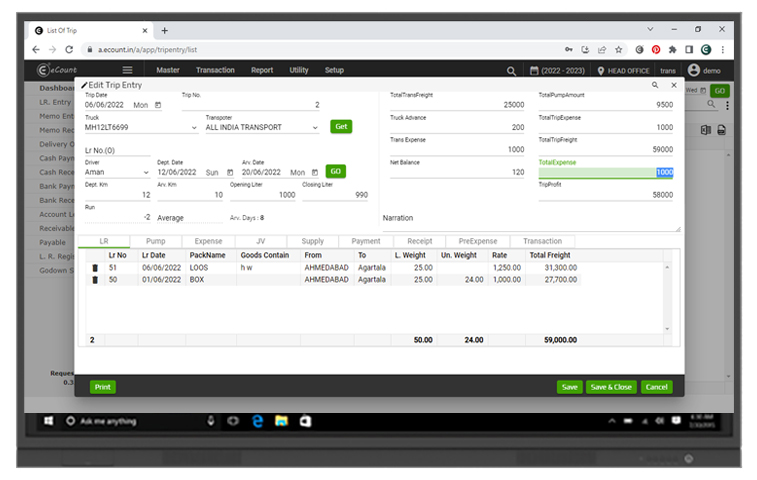Open the Dept. Date calendar picker

click(230, 172)
